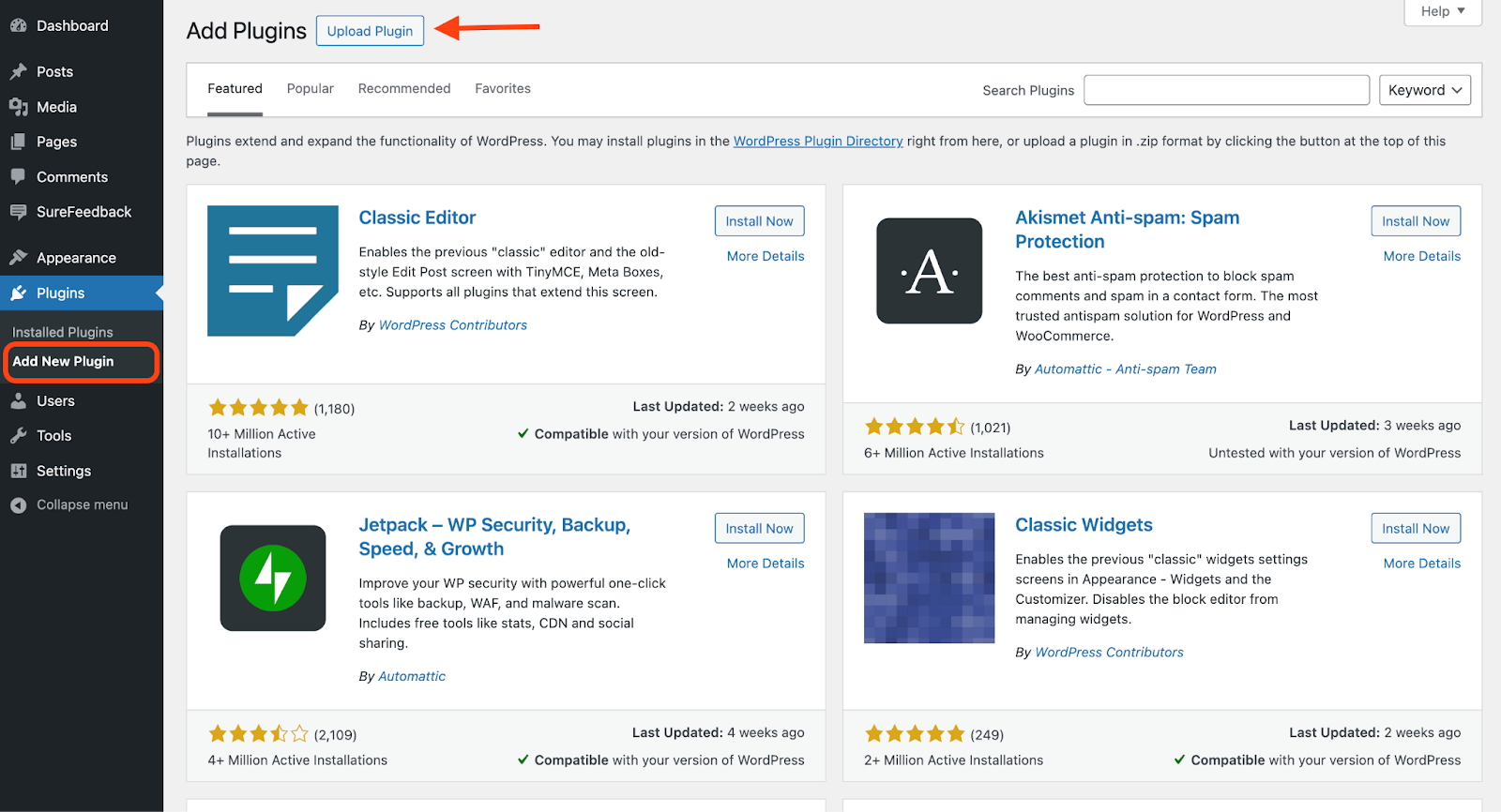Viewport: 1501px width, 812px height.
Task: Click the '10+ Million Active Installations' text
Action: click(262, 444)
